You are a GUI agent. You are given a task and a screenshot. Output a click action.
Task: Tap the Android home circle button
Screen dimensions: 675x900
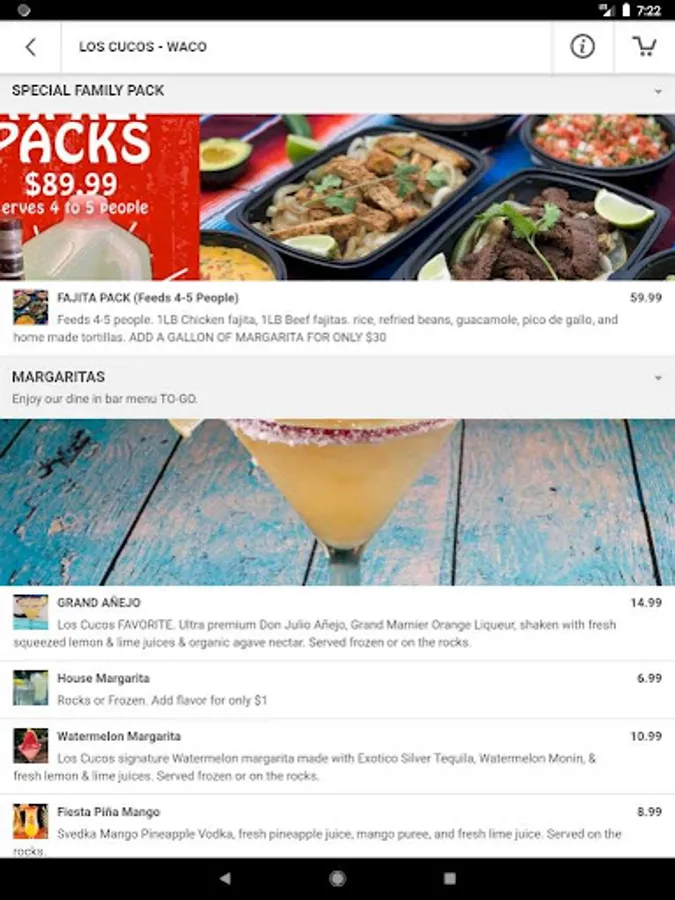click(338, 878)
